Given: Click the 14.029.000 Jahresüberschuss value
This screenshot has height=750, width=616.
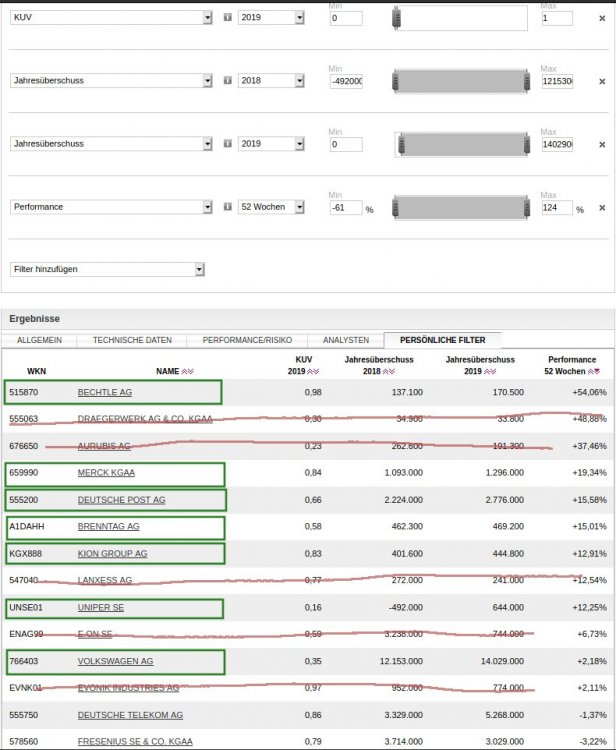Looking at the screenshot, I should [502, 661].
